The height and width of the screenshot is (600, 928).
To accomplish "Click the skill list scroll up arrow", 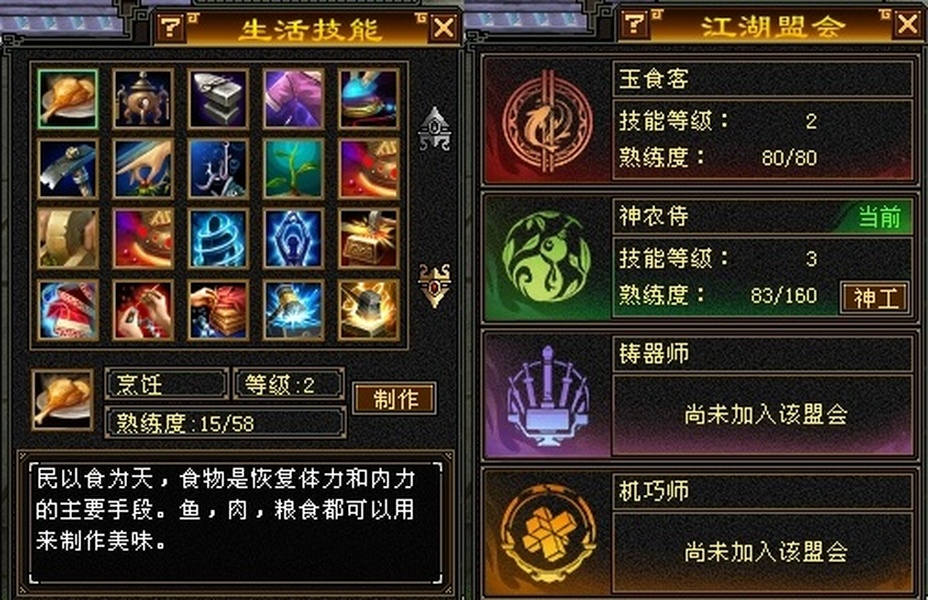I will tap(435, 128).
